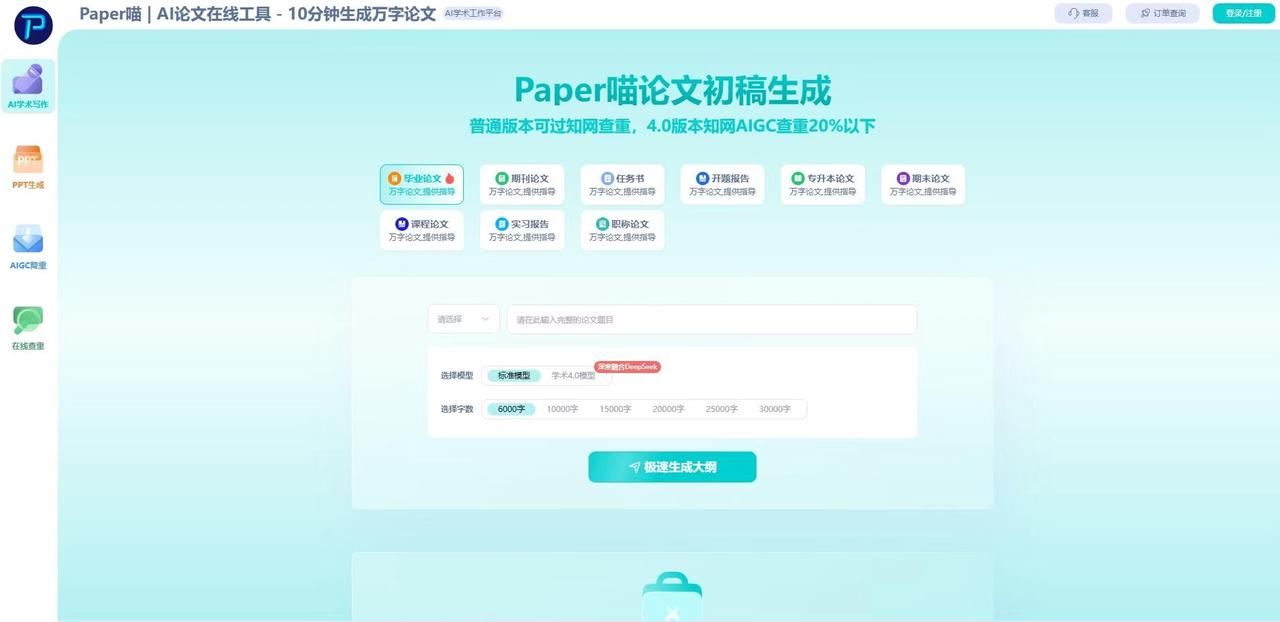
Task: Click the 专升本论文 green icon
Action: point(798,178)
